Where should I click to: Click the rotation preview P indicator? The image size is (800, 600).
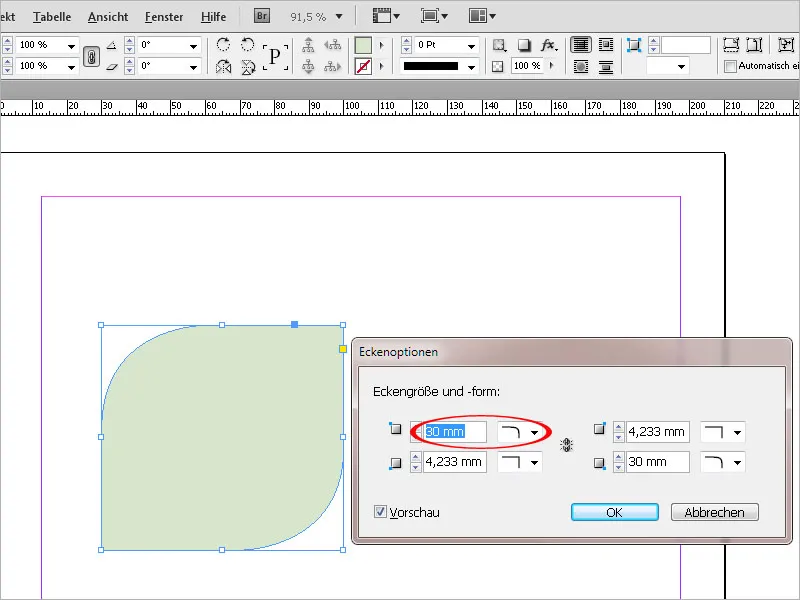click(275, 56)
